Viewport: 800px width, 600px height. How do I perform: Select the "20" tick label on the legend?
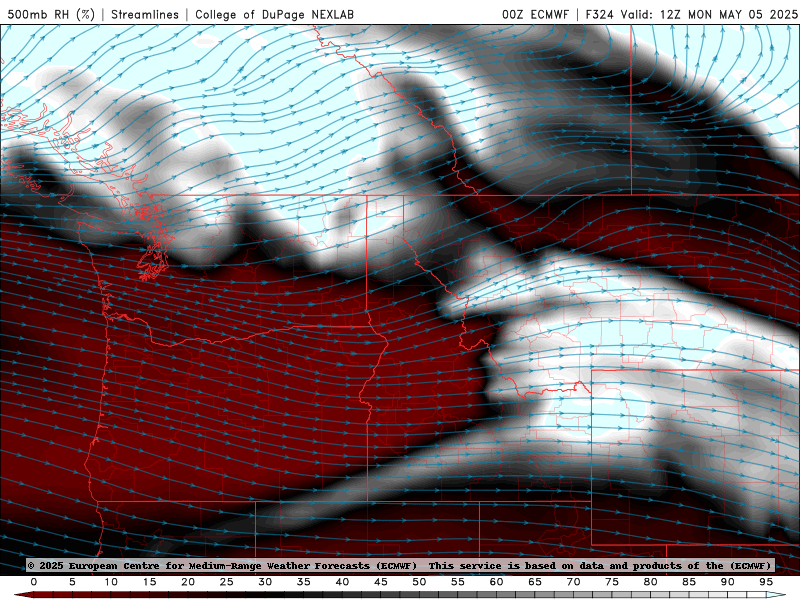(x=188, y=582)
